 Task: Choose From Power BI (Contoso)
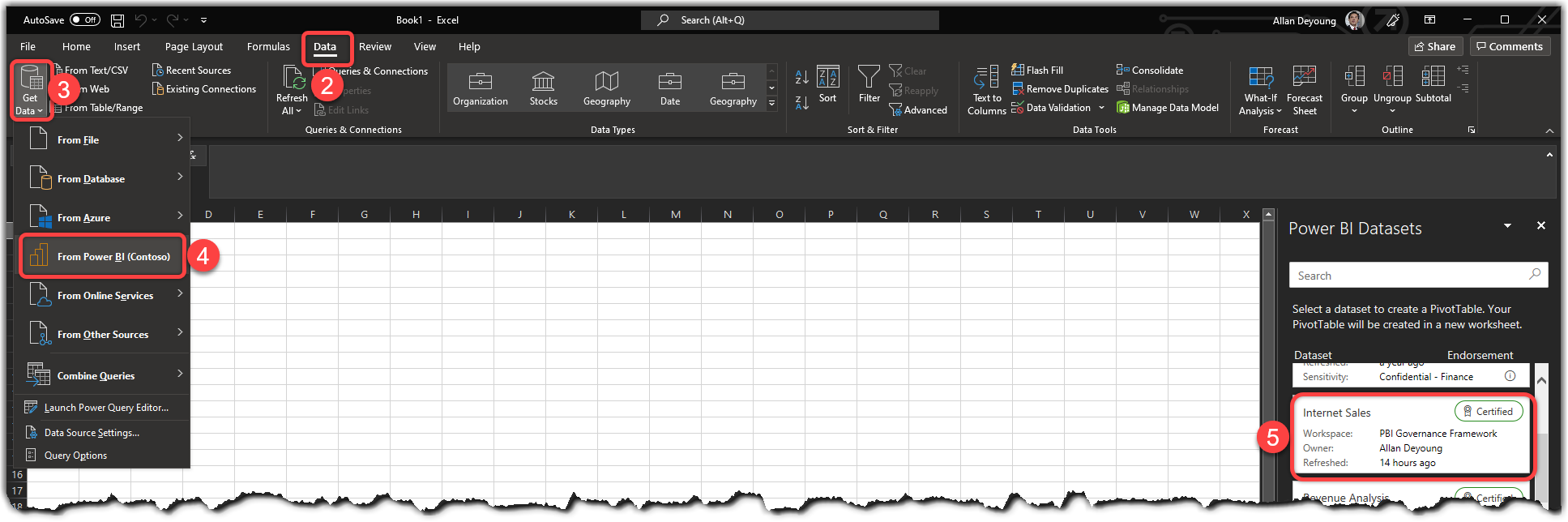(103, 256)
